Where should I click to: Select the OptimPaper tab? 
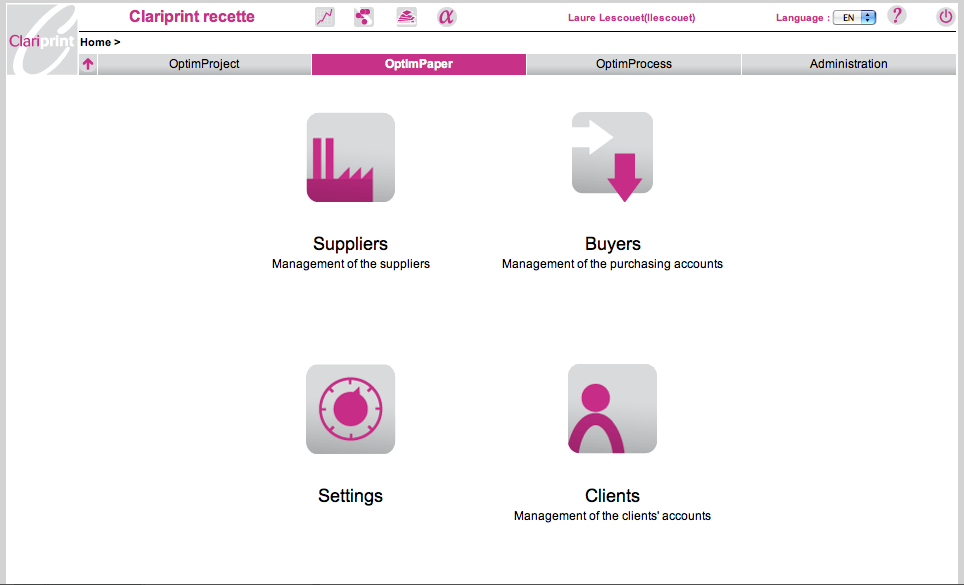(419, 64)
